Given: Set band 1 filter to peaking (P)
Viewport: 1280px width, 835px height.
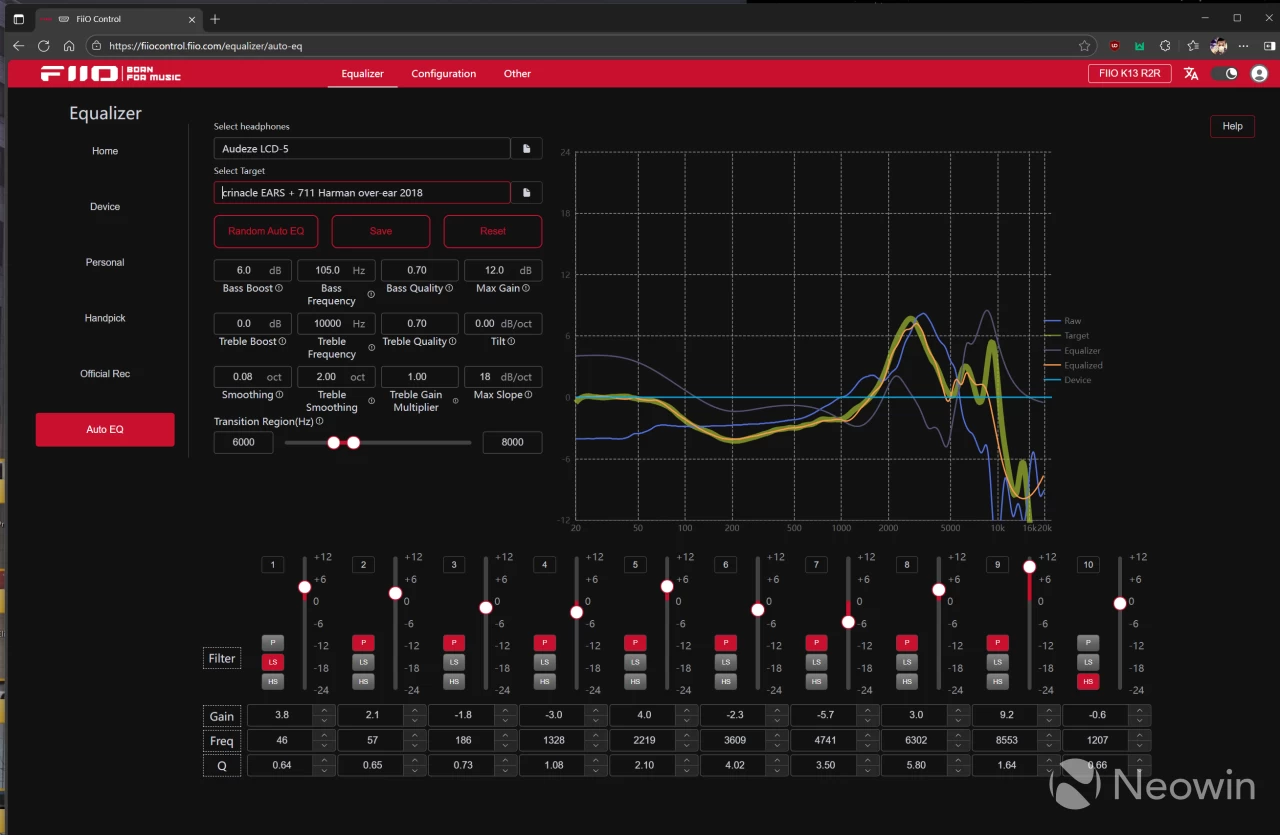Looking at the screenshot, I should coord(272,642).
